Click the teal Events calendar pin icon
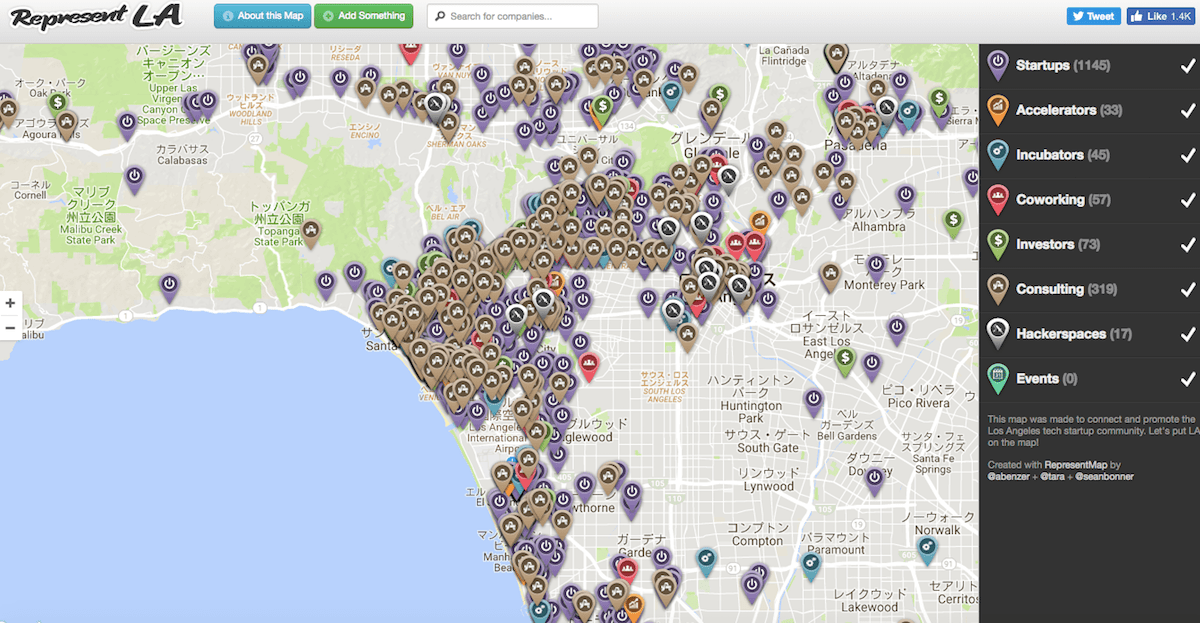Viewport: 1200px width, 623px height. 997,378
